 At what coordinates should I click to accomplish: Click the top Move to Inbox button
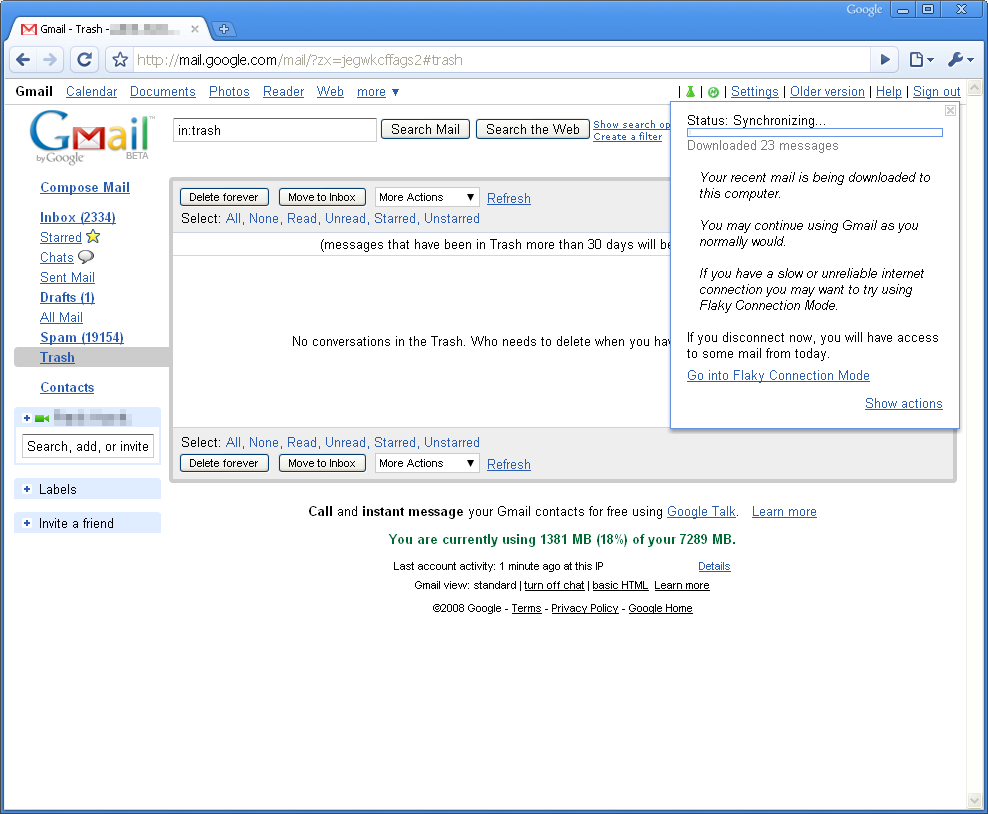[322, 197]
